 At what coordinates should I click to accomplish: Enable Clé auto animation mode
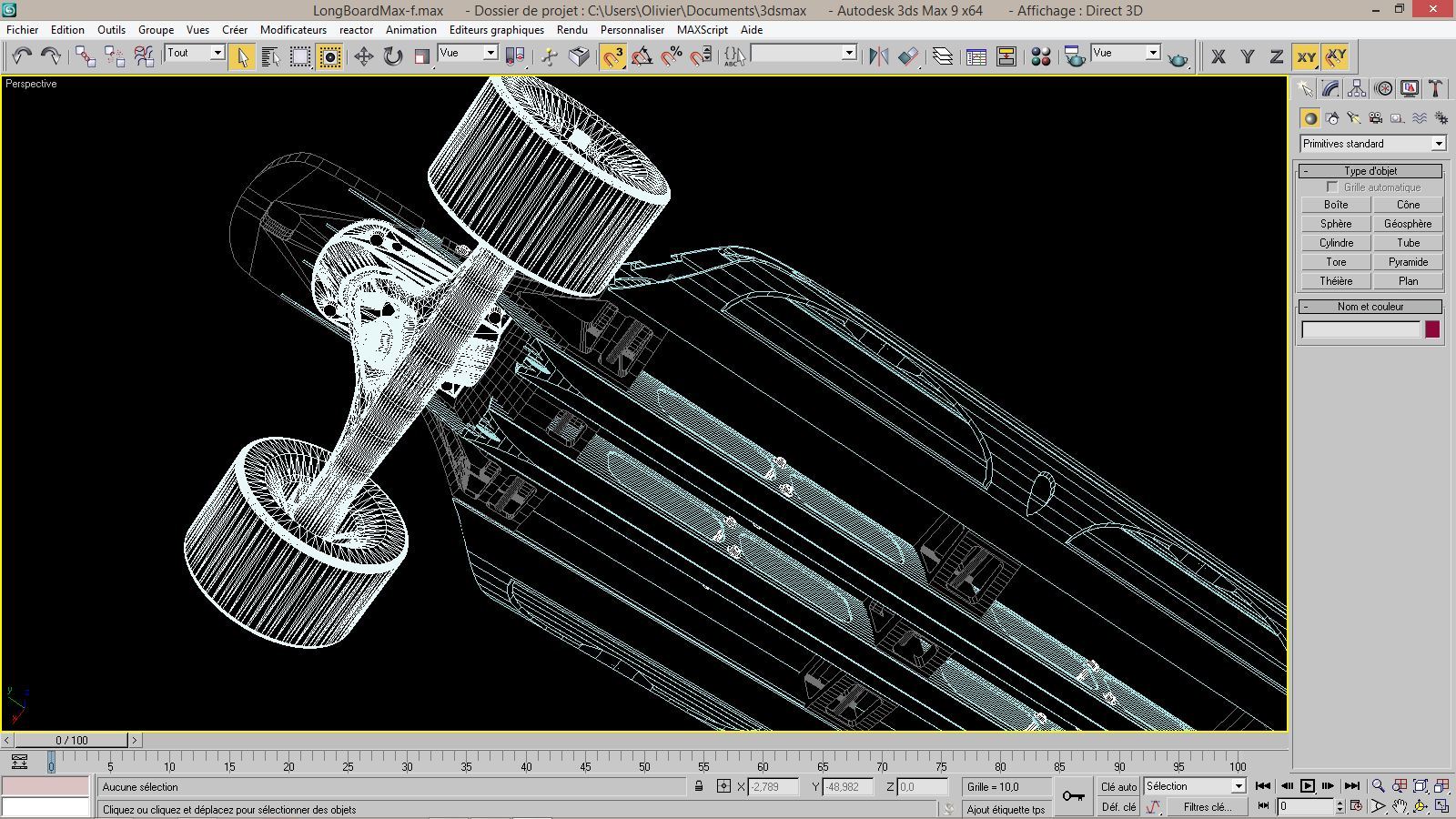(x=1118, y=786)
